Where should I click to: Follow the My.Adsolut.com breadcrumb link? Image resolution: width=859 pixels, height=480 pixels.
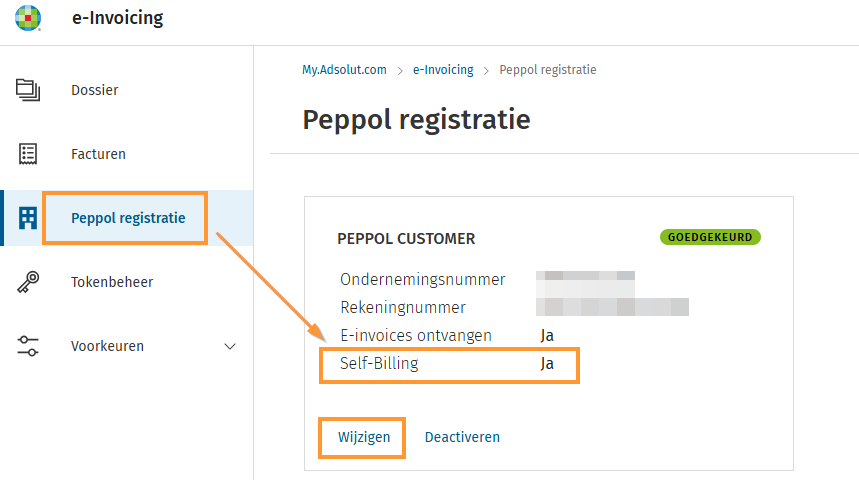344,70
